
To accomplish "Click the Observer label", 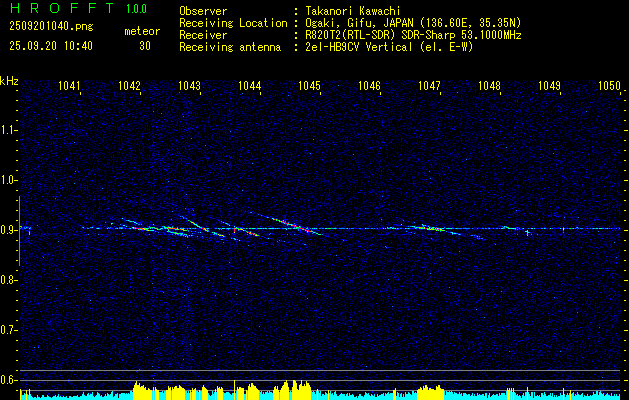I will (x=203, y=11).
